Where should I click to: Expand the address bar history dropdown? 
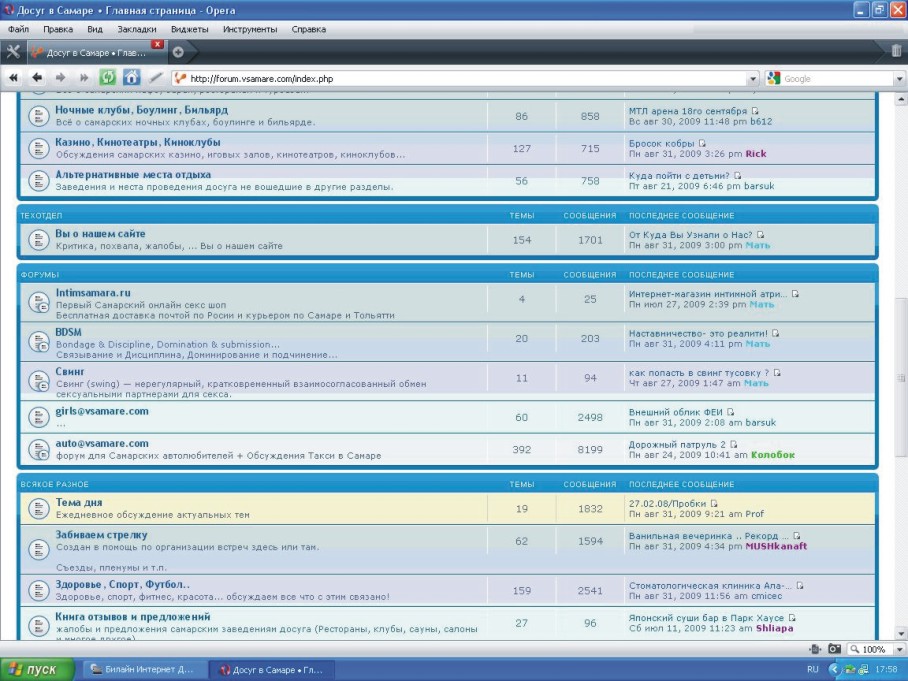coord(753,78)
